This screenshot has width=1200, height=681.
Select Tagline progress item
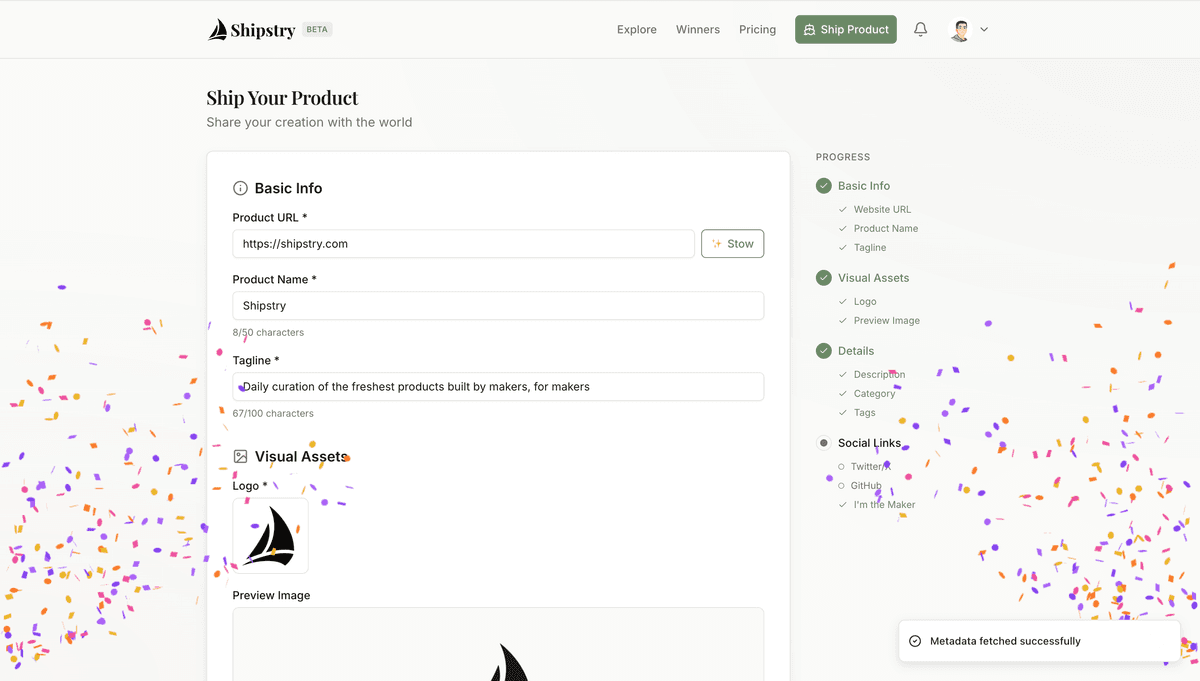pos(870,248)
